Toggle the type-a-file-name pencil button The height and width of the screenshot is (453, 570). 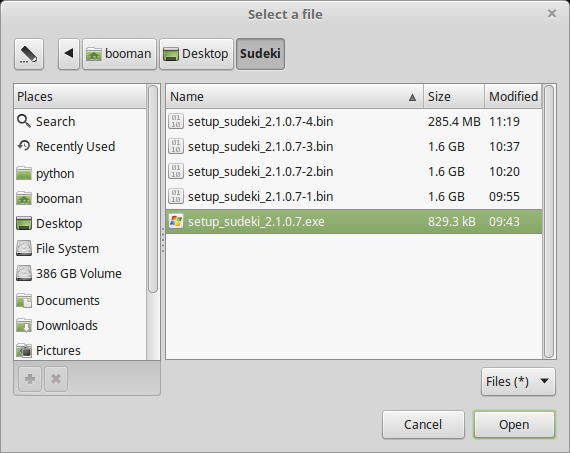click(29, 54)
